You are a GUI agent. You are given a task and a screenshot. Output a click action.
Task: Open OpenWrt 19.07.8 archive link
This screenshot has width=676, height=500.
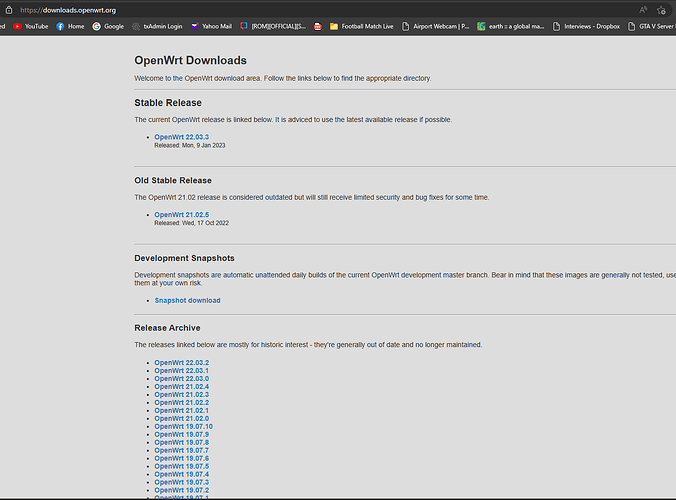[182, 442]
